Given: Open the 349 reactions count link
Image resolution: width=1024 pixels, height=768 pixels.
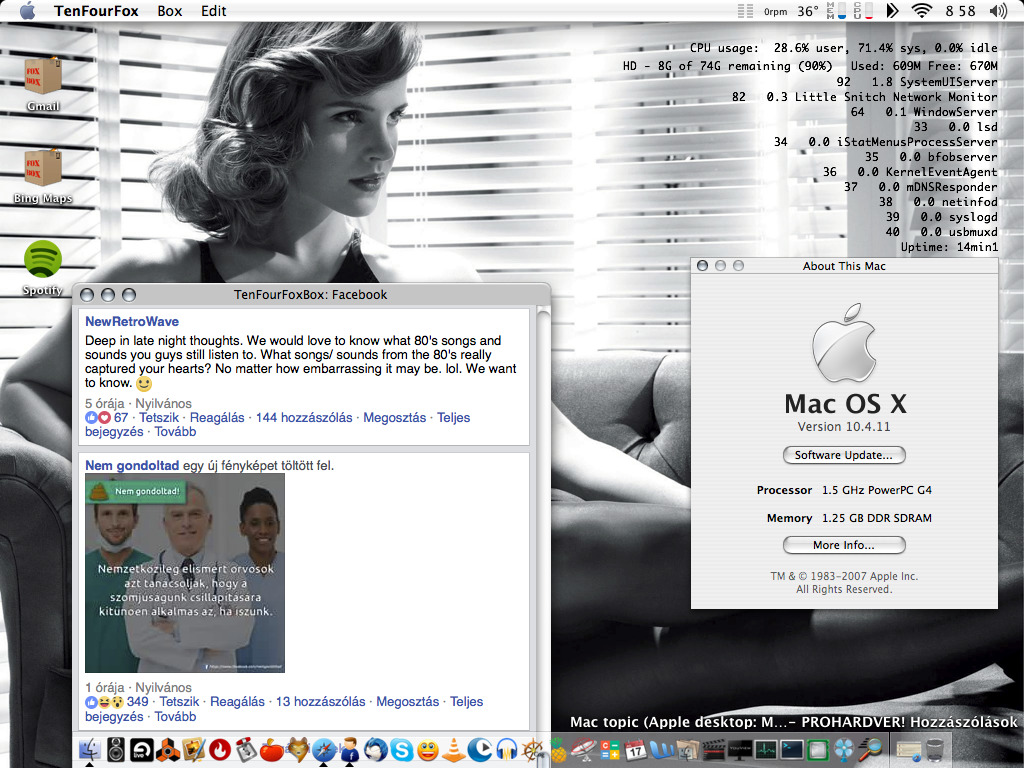Looking at the screenshot, I should (137, 701).
